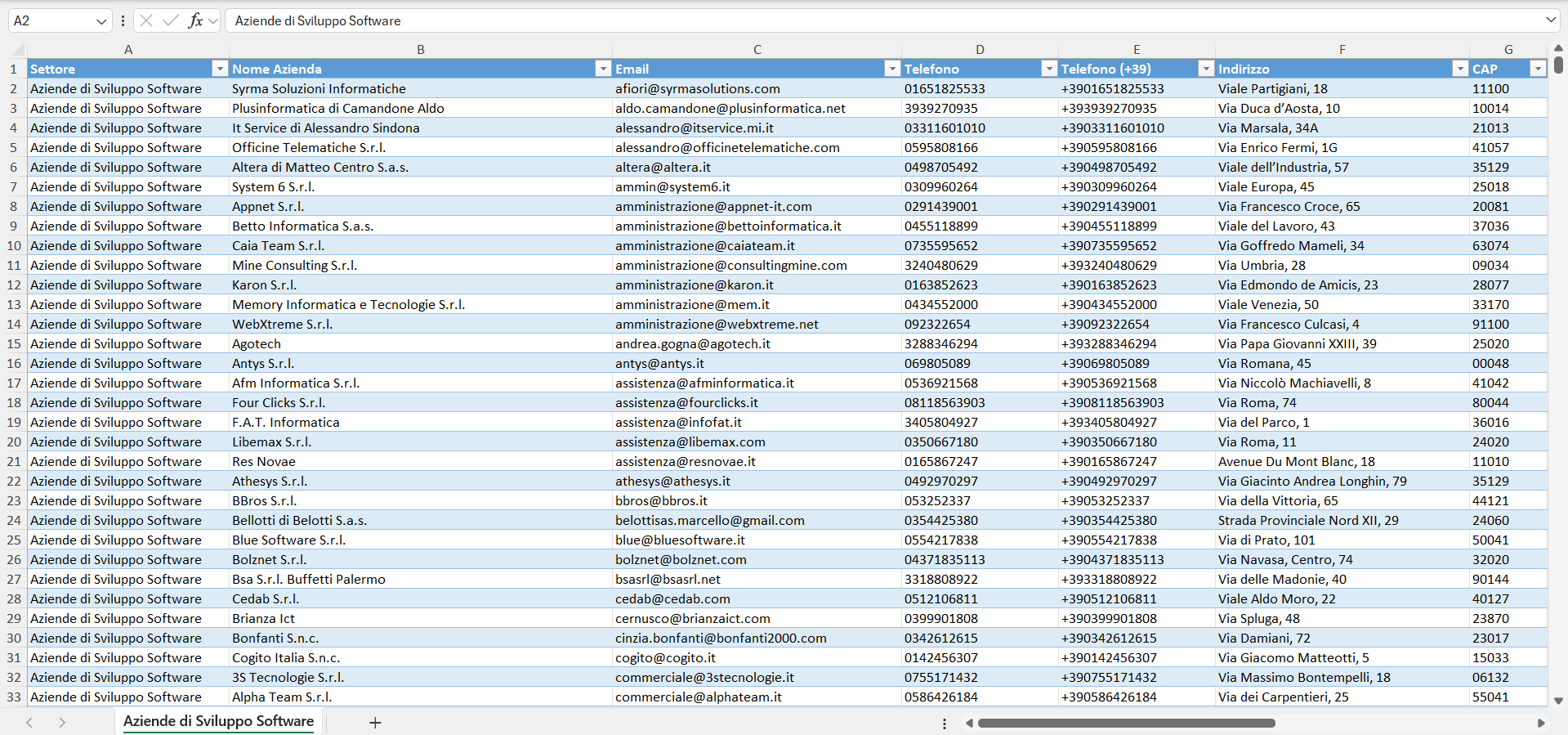Select email assistenza@infofat.it
The height and width of the screenshot is (735, 1568).
(757, 422)
